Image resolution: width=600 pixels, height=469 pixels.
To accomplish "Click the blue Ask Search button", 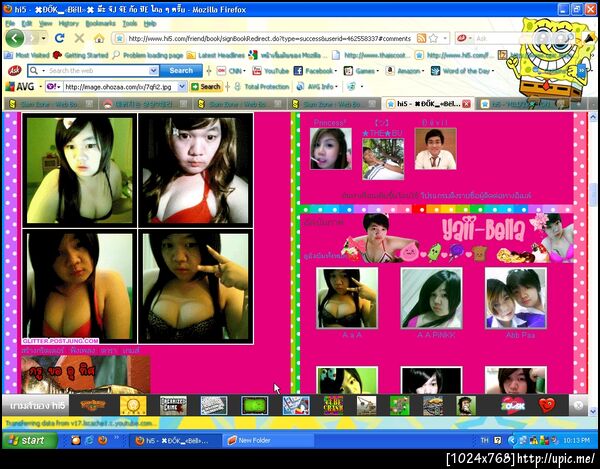I will [x=181, y=70].
